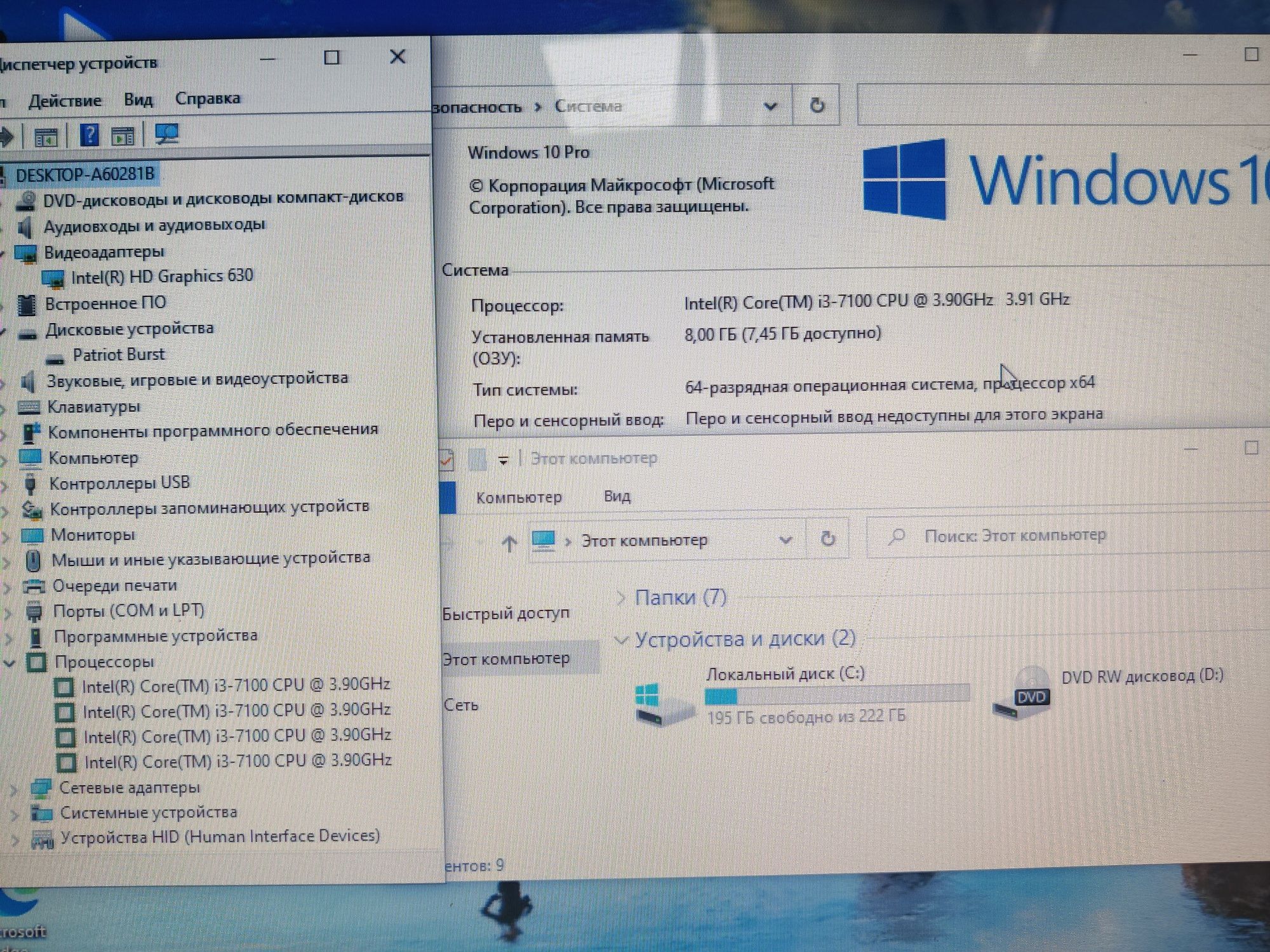Click the Компьютер category monitor icon
Viewport: 1270px width, 952px height.
30,458
